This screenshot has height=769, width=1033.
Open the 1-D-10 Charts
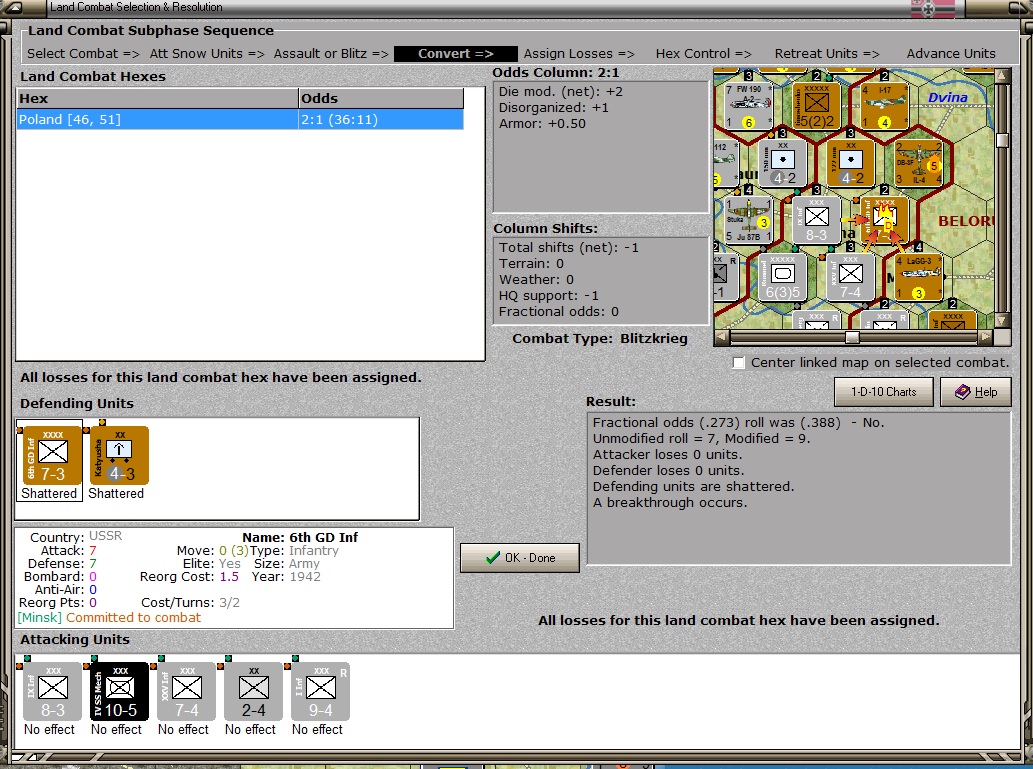pyautogui.click(x=883, y=392)
